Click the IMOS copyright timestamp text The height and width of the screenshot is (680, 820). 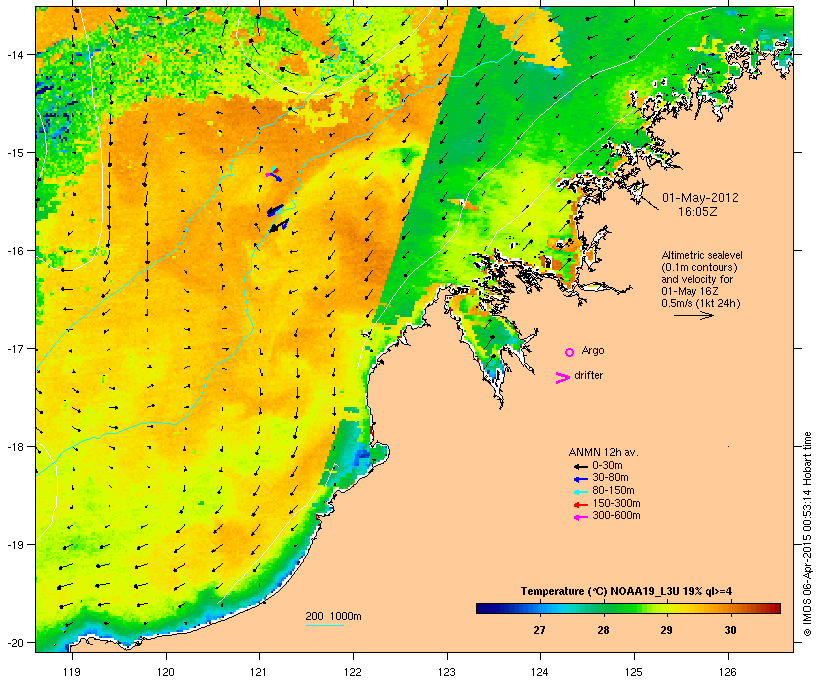[x=807, y=534]
